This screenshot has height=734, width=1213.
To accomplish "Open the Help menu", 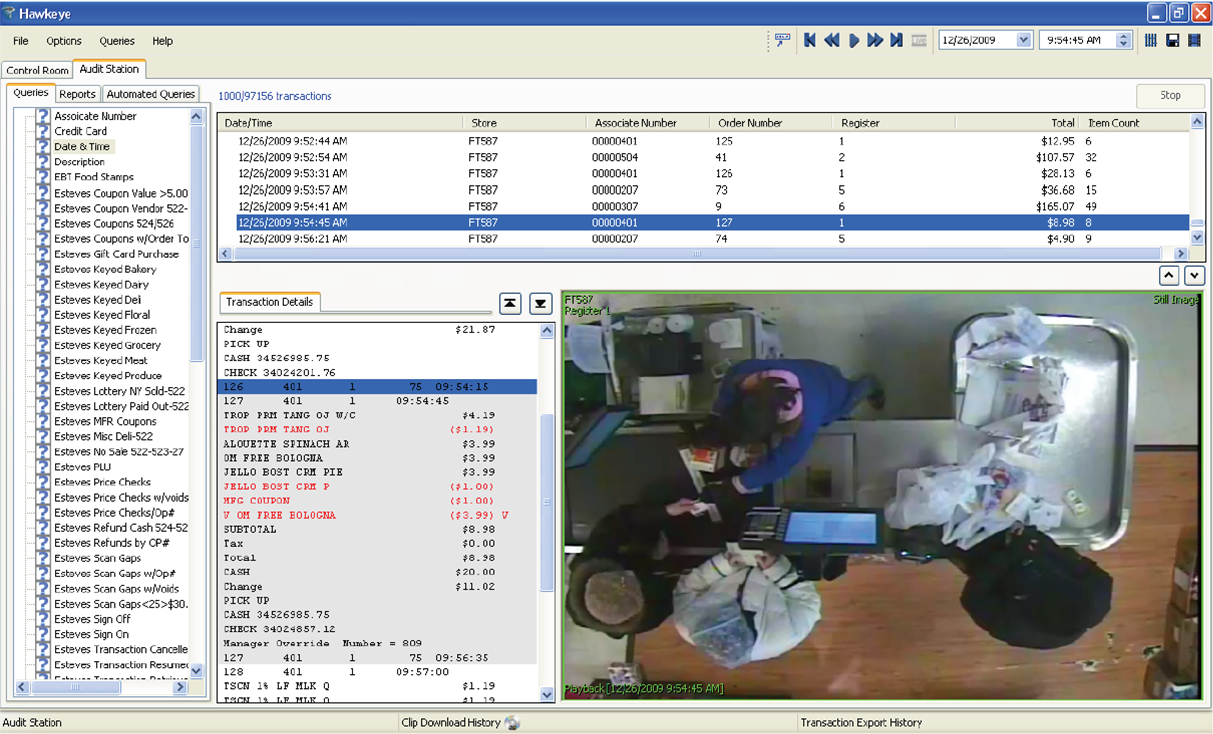I will tap(163, 41).
